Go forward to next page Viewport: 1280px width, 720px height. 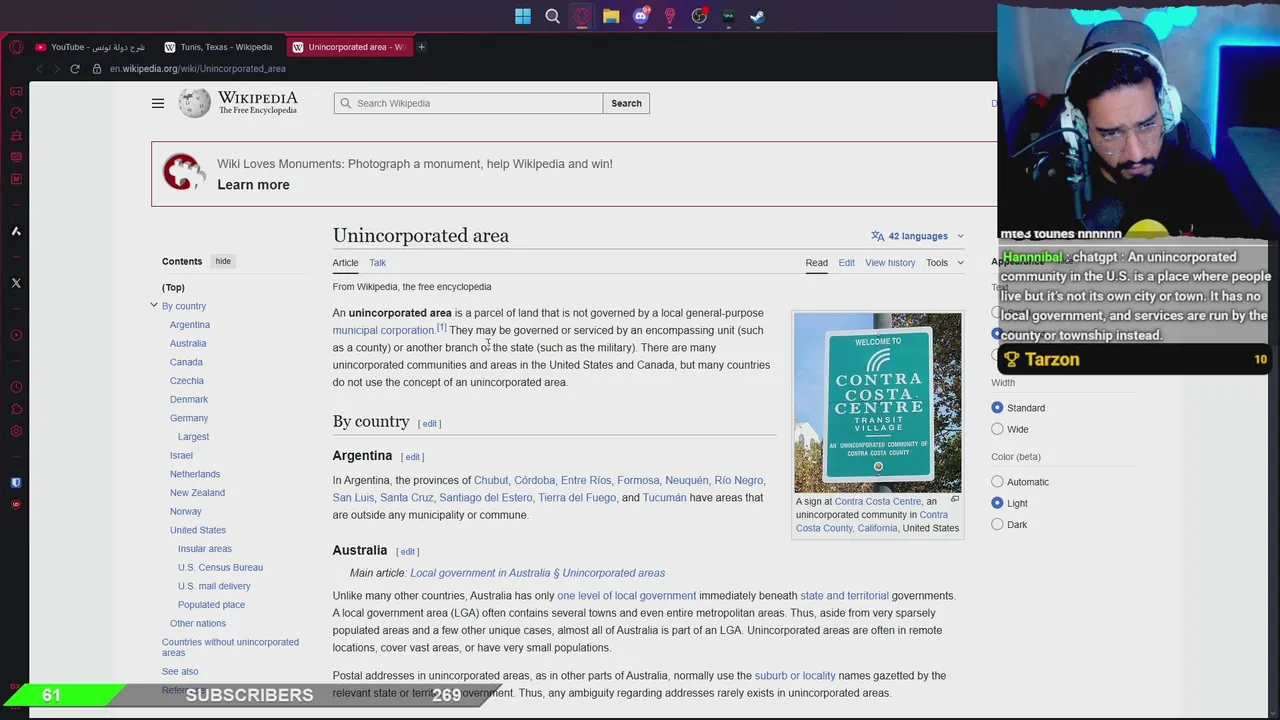(x=57, y=69)
